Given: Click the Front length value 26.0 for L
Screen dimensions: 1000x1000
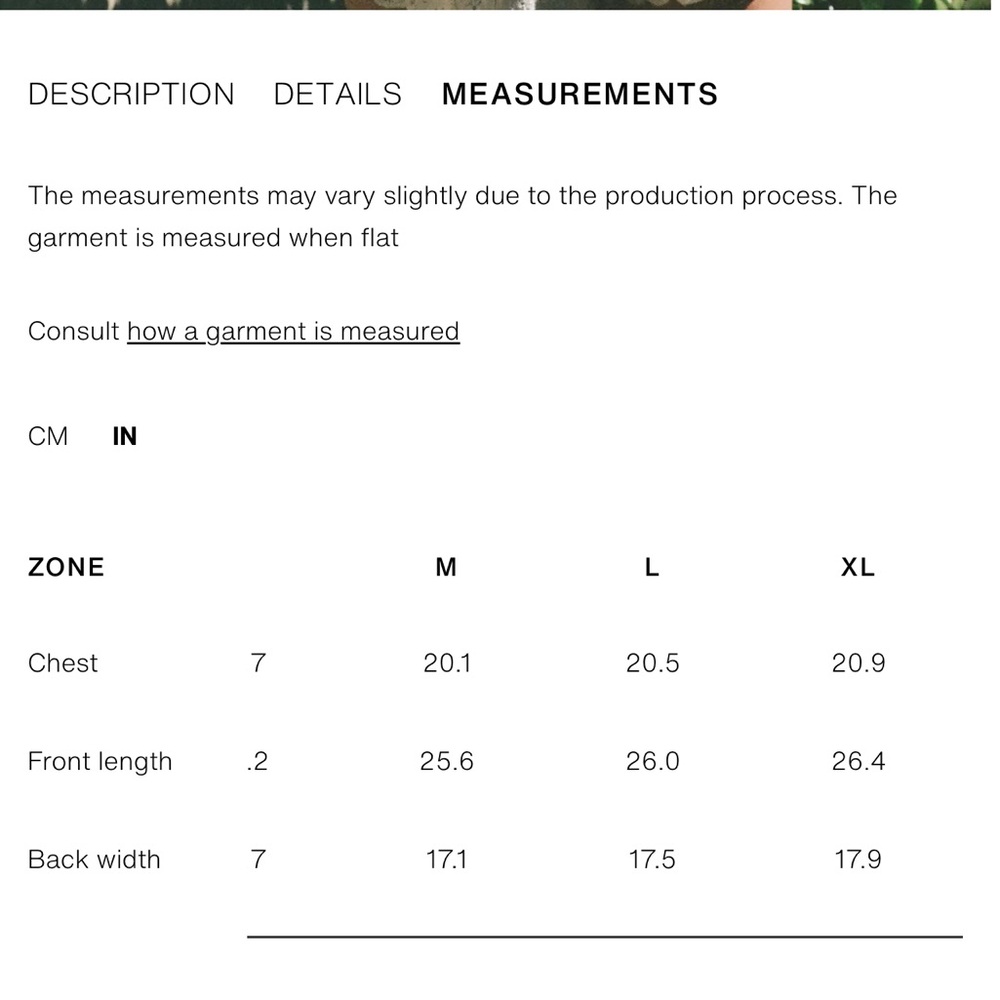Looking at the screenshot, I should 652,762.
